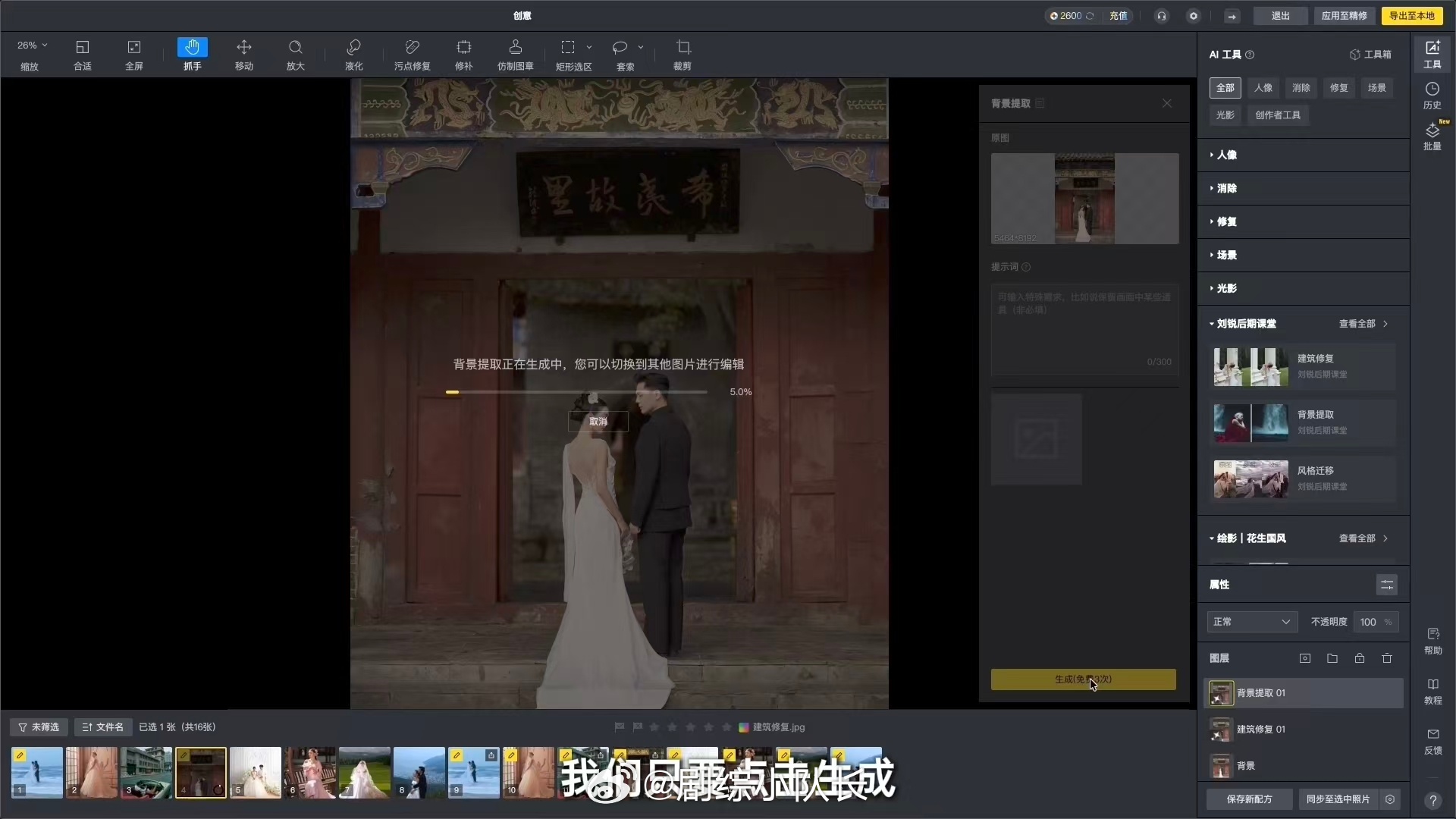Open the 正常 blend mode dropdown
This screenshot has width=1456, height=819.
1251,622
